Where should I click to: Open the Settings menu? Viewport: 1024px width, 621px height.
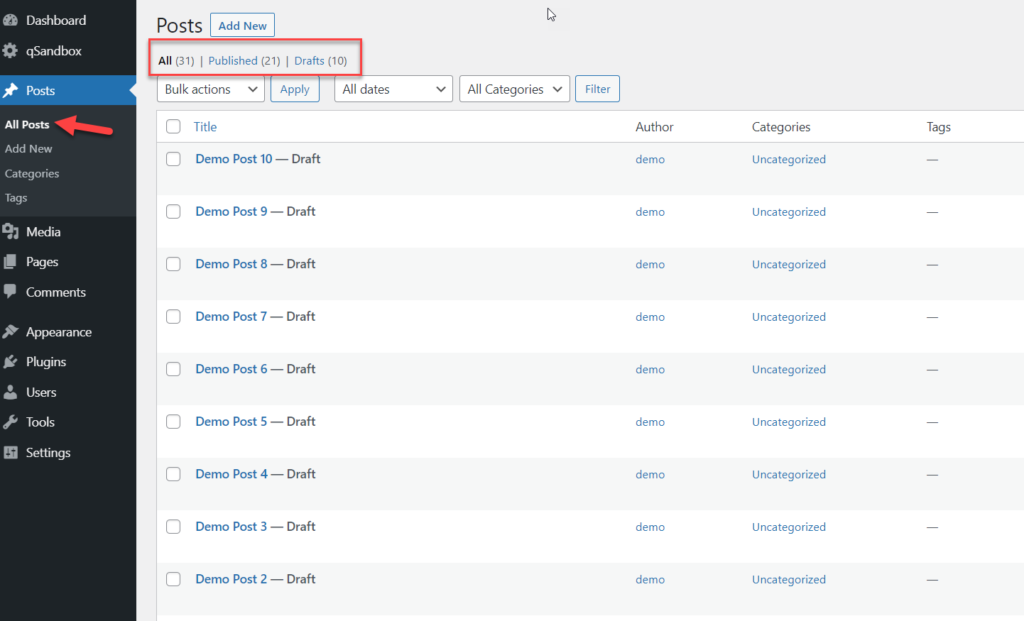48,453
